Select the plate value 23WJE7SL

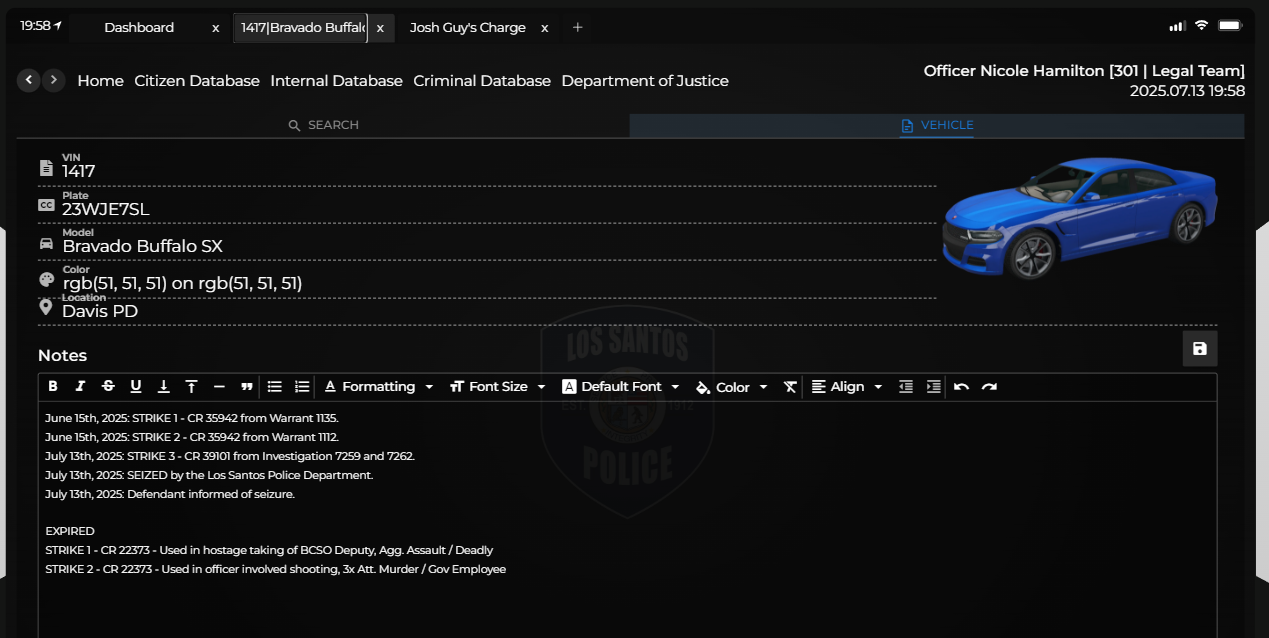(105, 209)
